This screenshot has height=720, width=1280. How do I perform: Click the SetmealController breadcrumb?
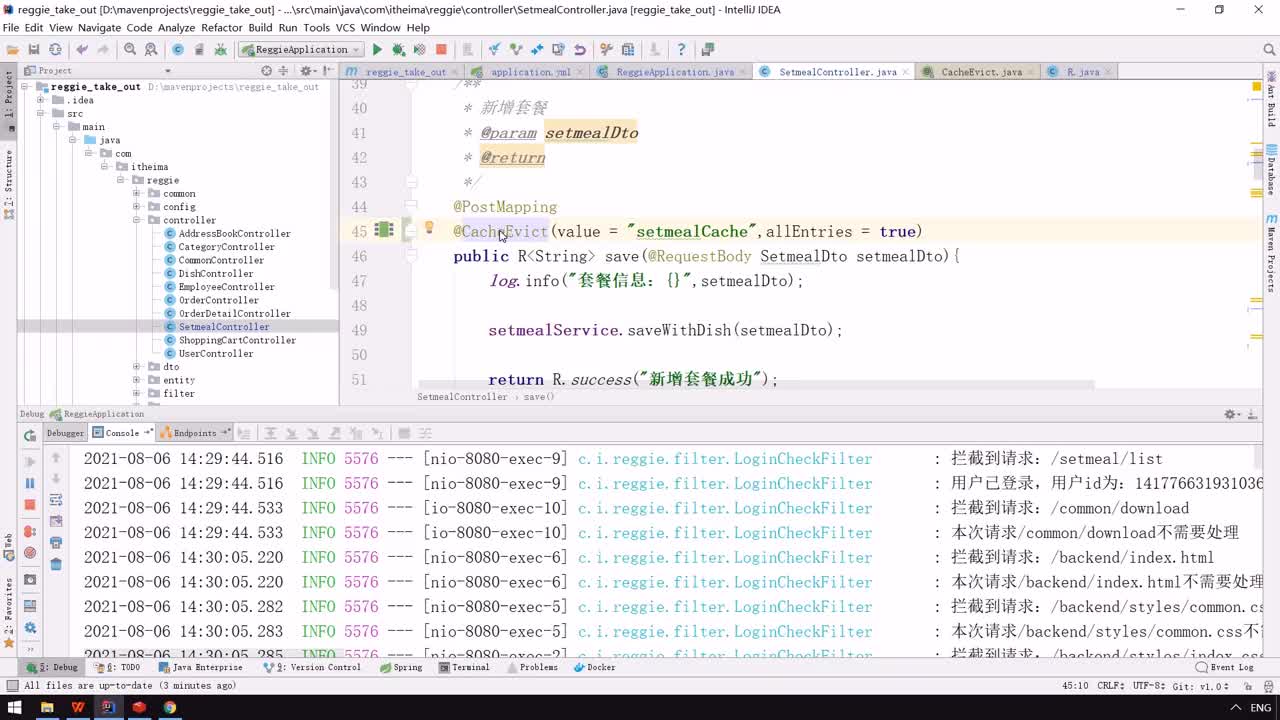click(x=462, y=397)
